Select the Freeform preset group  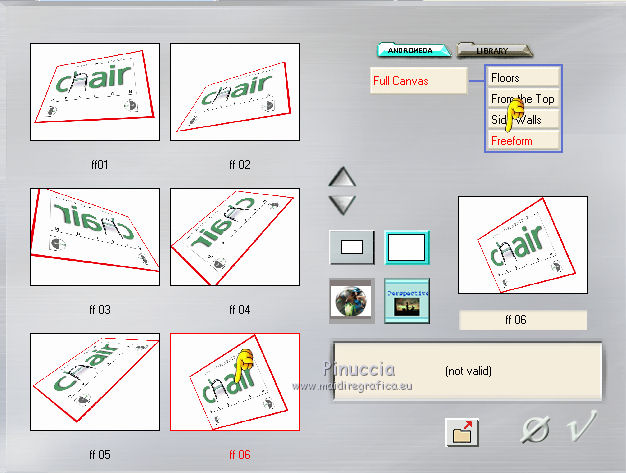tap(523, 141)
